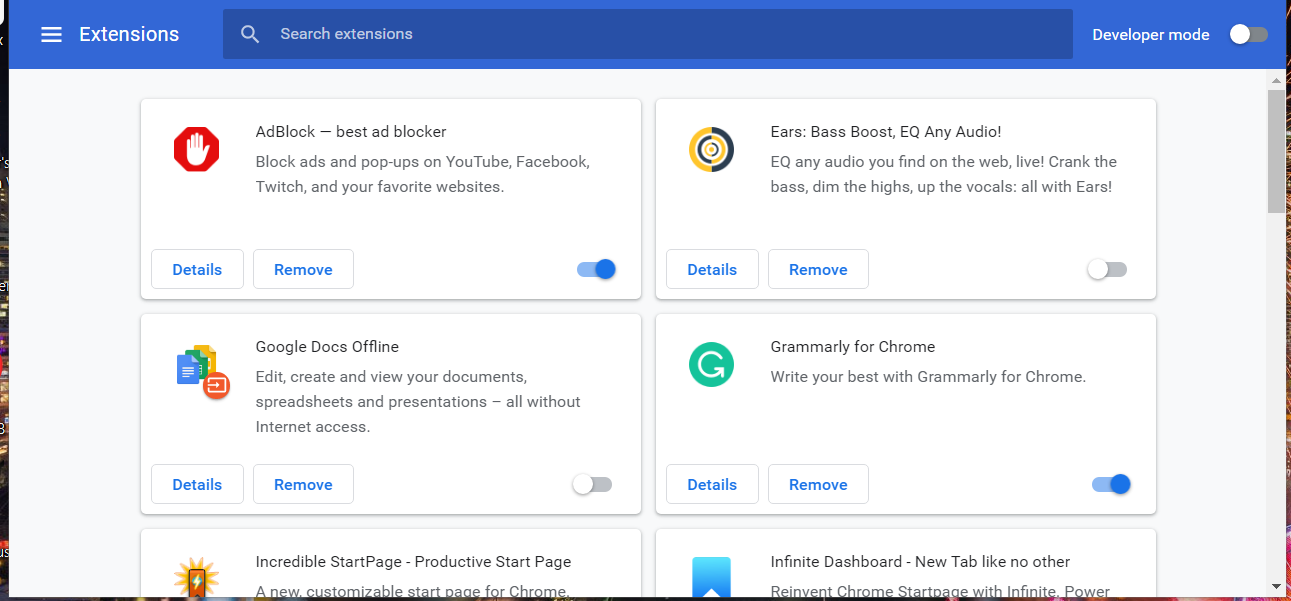Image resolution: width=1291 pixels, height=601 pixels.
Task: Click the vertical scrollbar thumb
Action: coord(1277,151)
